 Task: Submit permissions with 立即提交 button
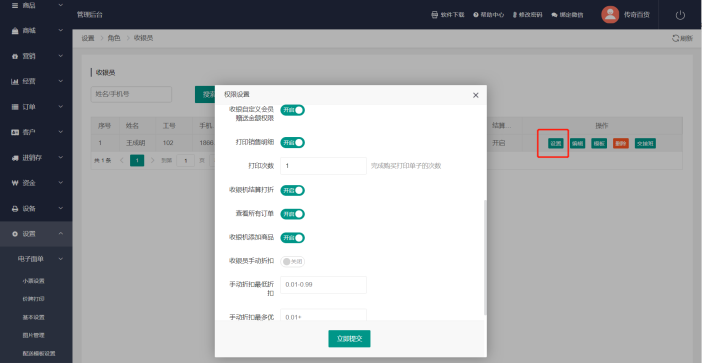click(x=349, y=339)
